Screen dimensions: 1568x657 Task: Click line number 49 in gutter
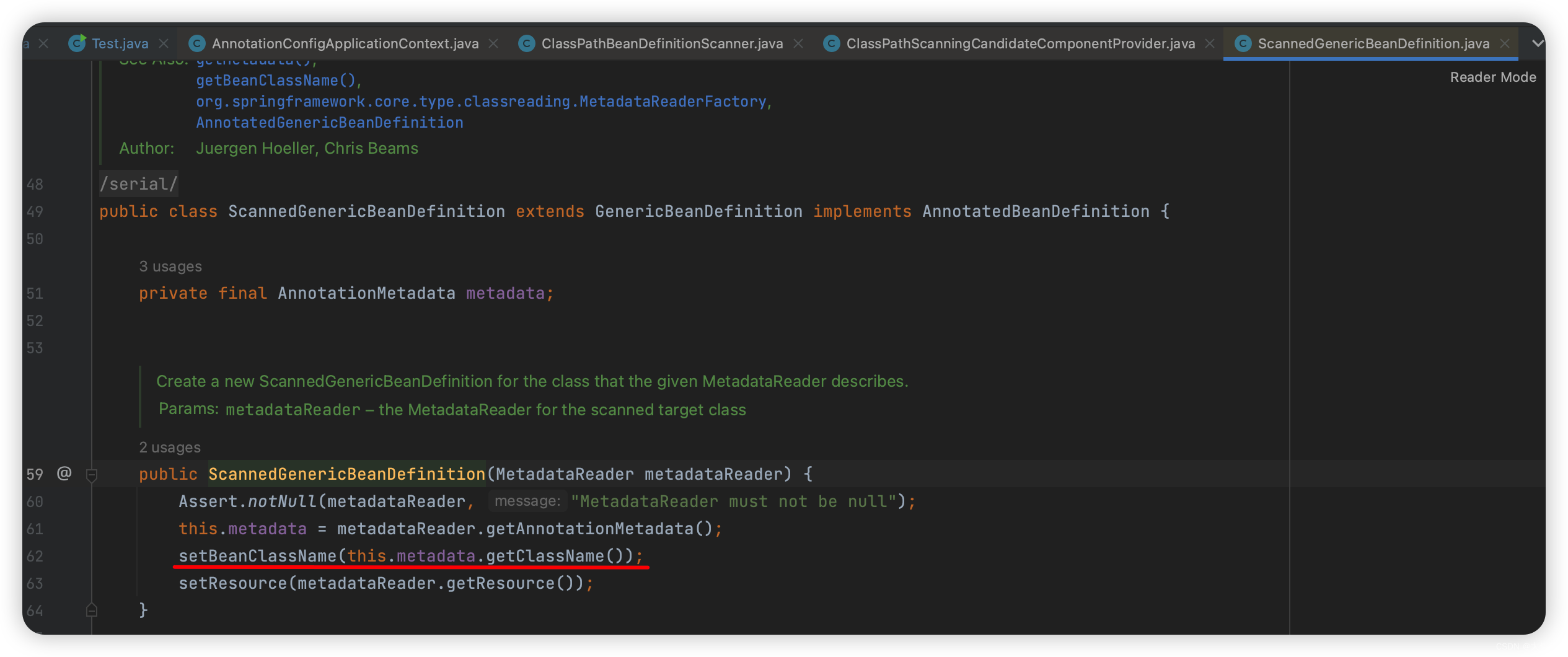point(35,211)
